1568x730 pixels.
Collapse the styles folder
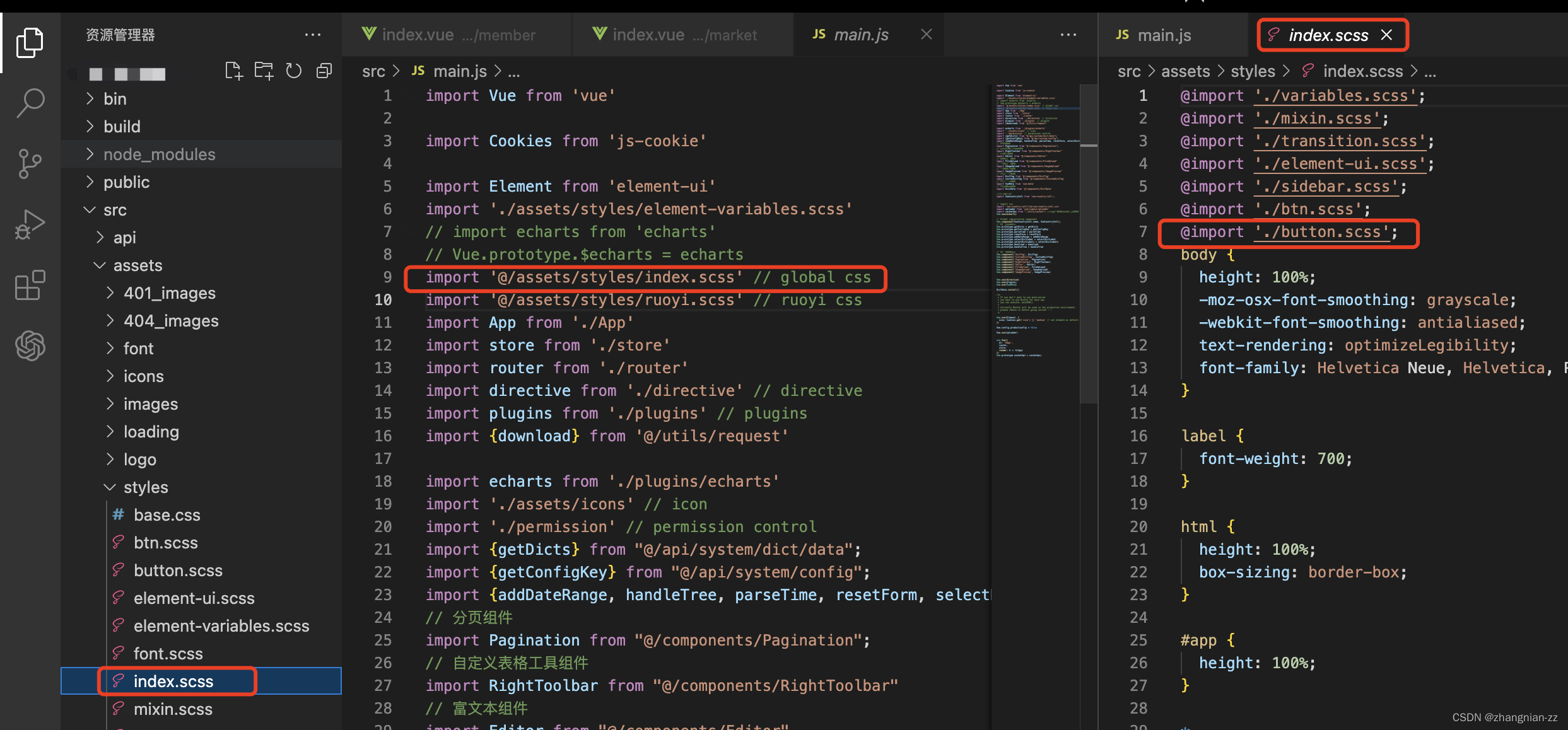click(146, 487)
